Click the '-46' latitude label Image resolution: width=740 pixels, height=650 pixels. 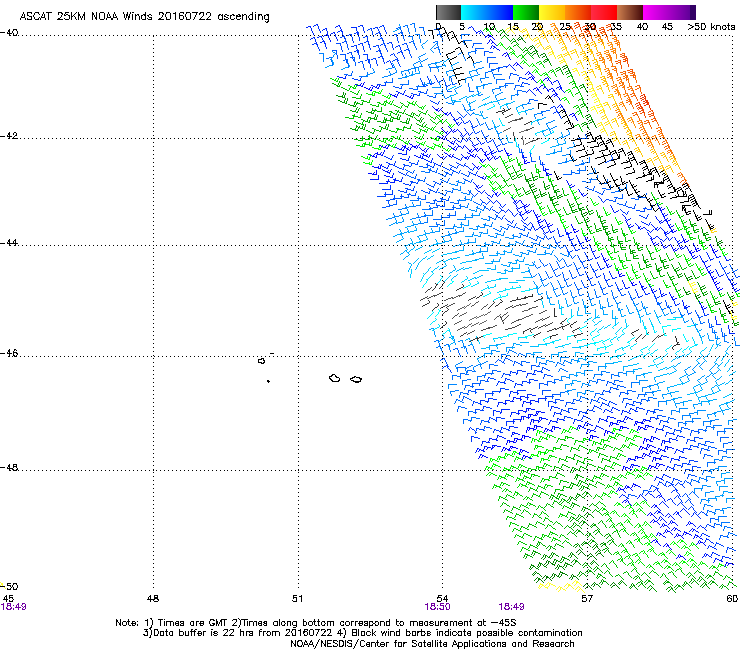click(x=9, y=354)
